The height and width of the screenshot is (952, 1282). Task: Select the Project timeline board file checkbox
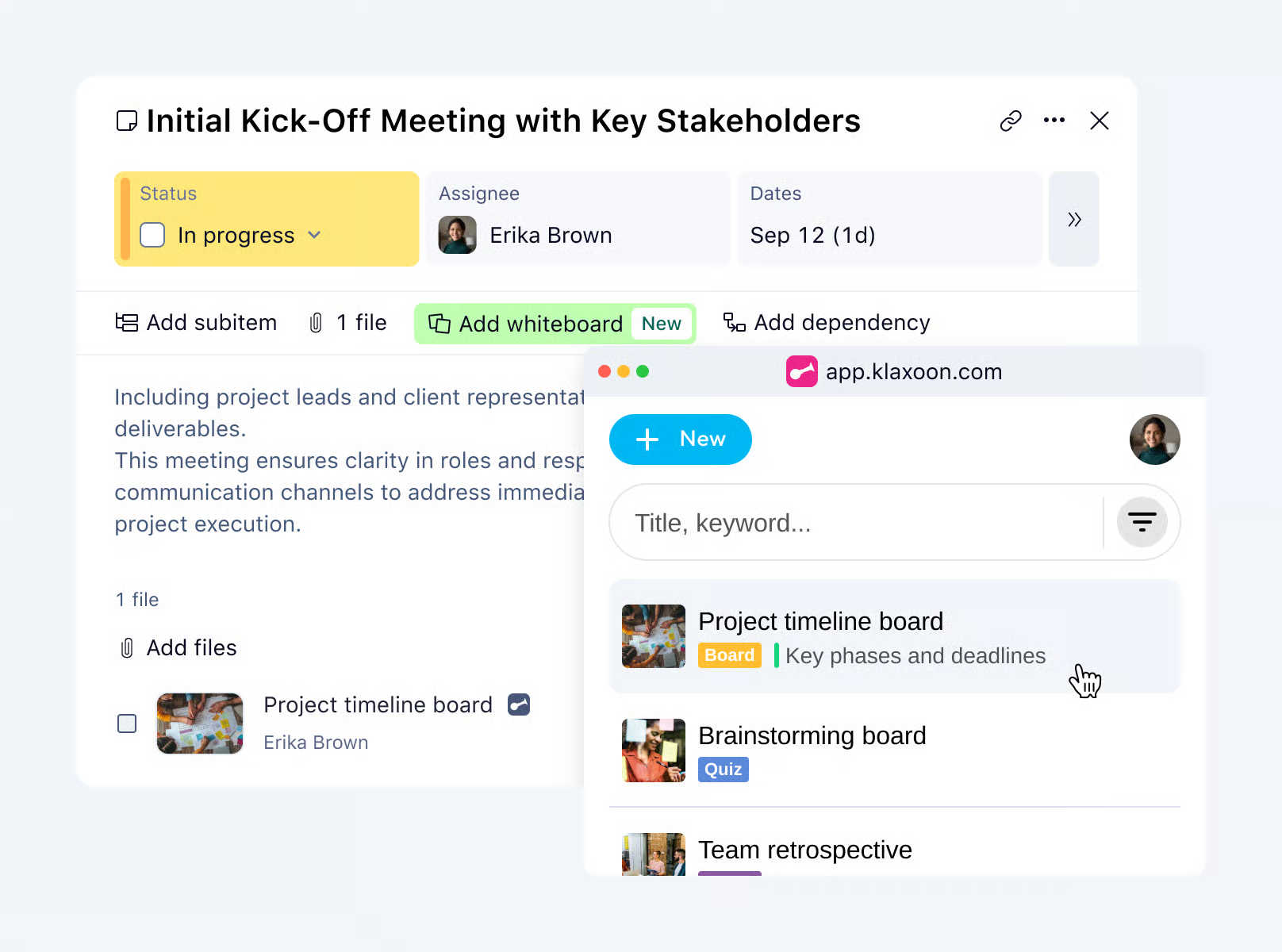click(x=127, y=724)
